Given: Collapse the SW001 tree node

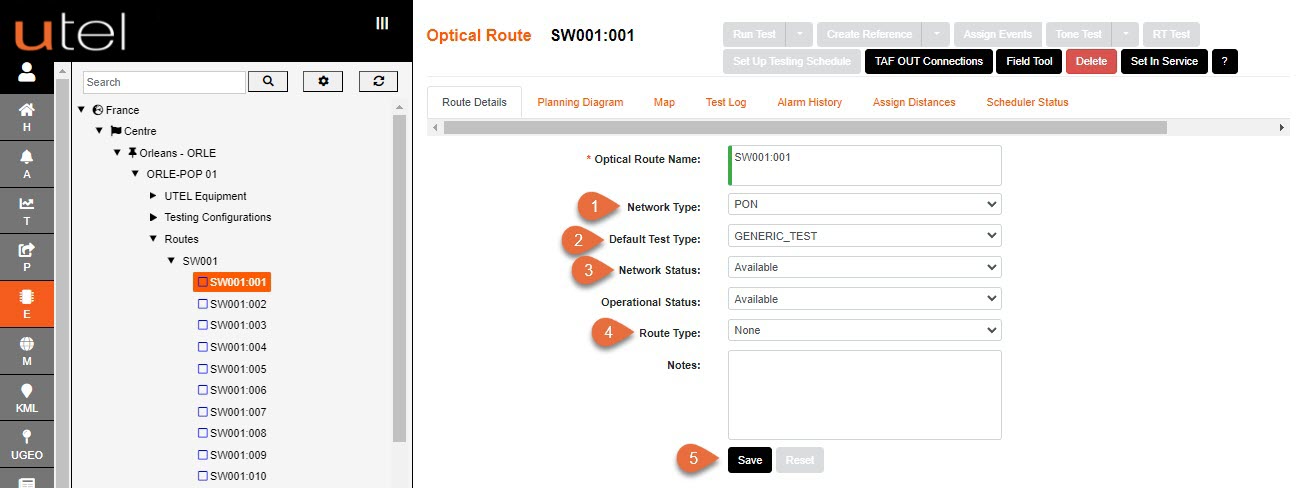Looking at the screenshot, I should tap(171, 261).
